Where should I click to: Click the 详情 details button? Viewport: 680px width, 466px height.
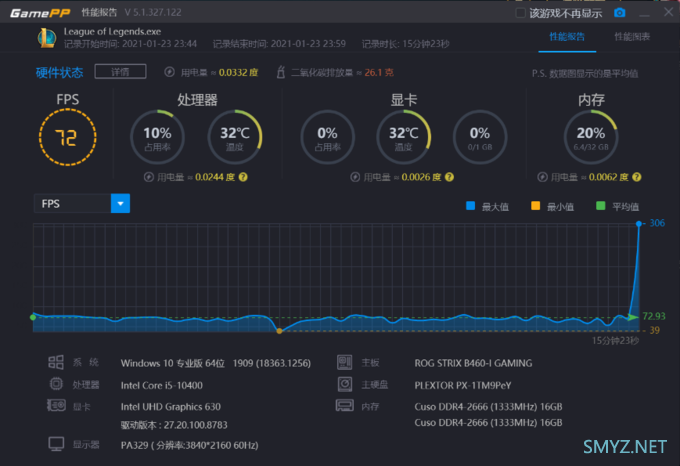120,72
